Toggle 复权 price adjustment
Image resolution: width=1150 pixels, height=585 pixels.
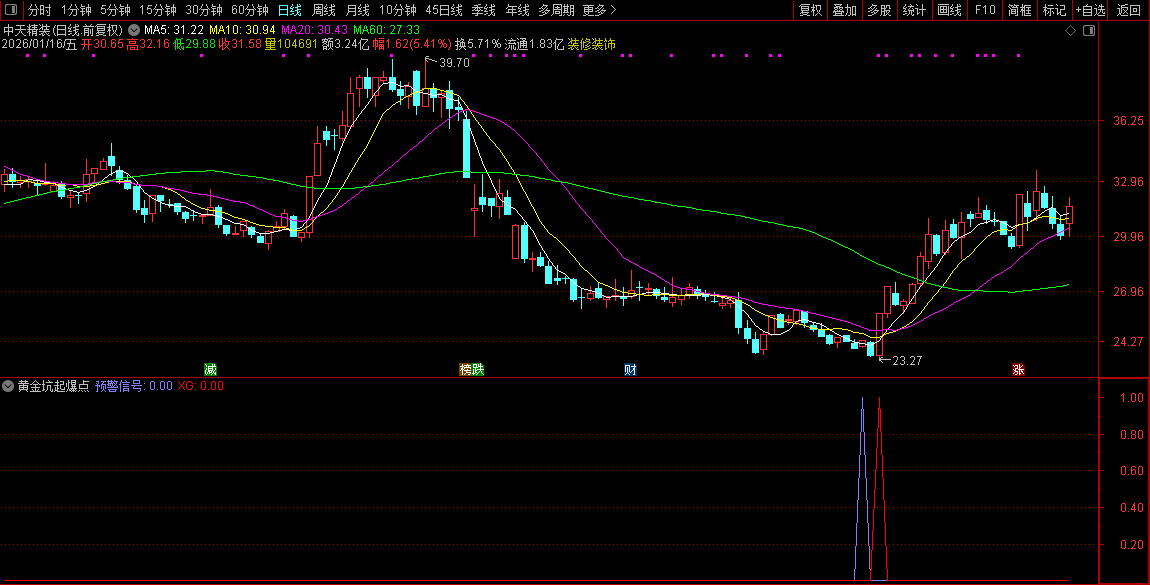pyautogui.click(x=810, y=10)
